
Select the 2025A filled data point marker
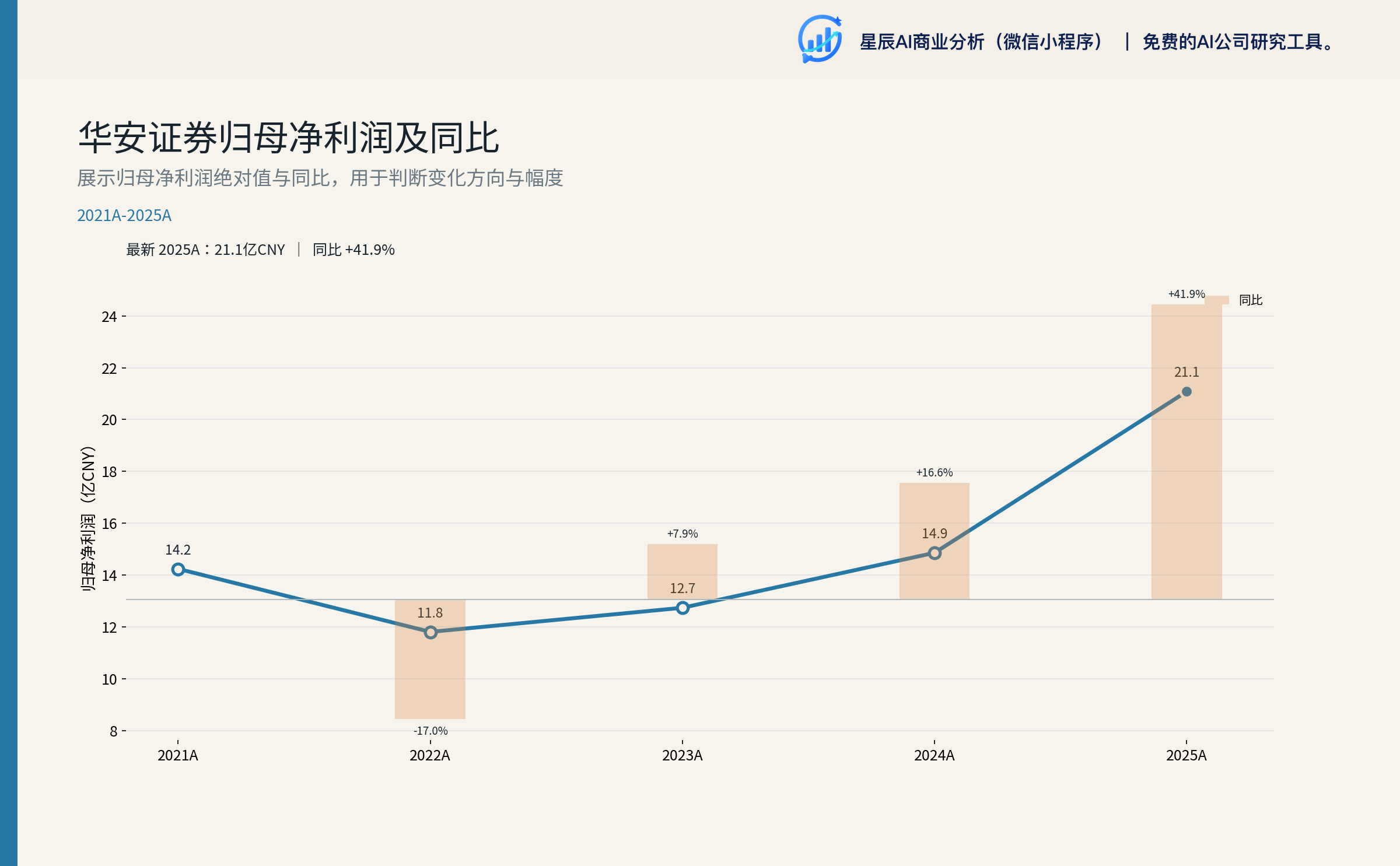1186,392
